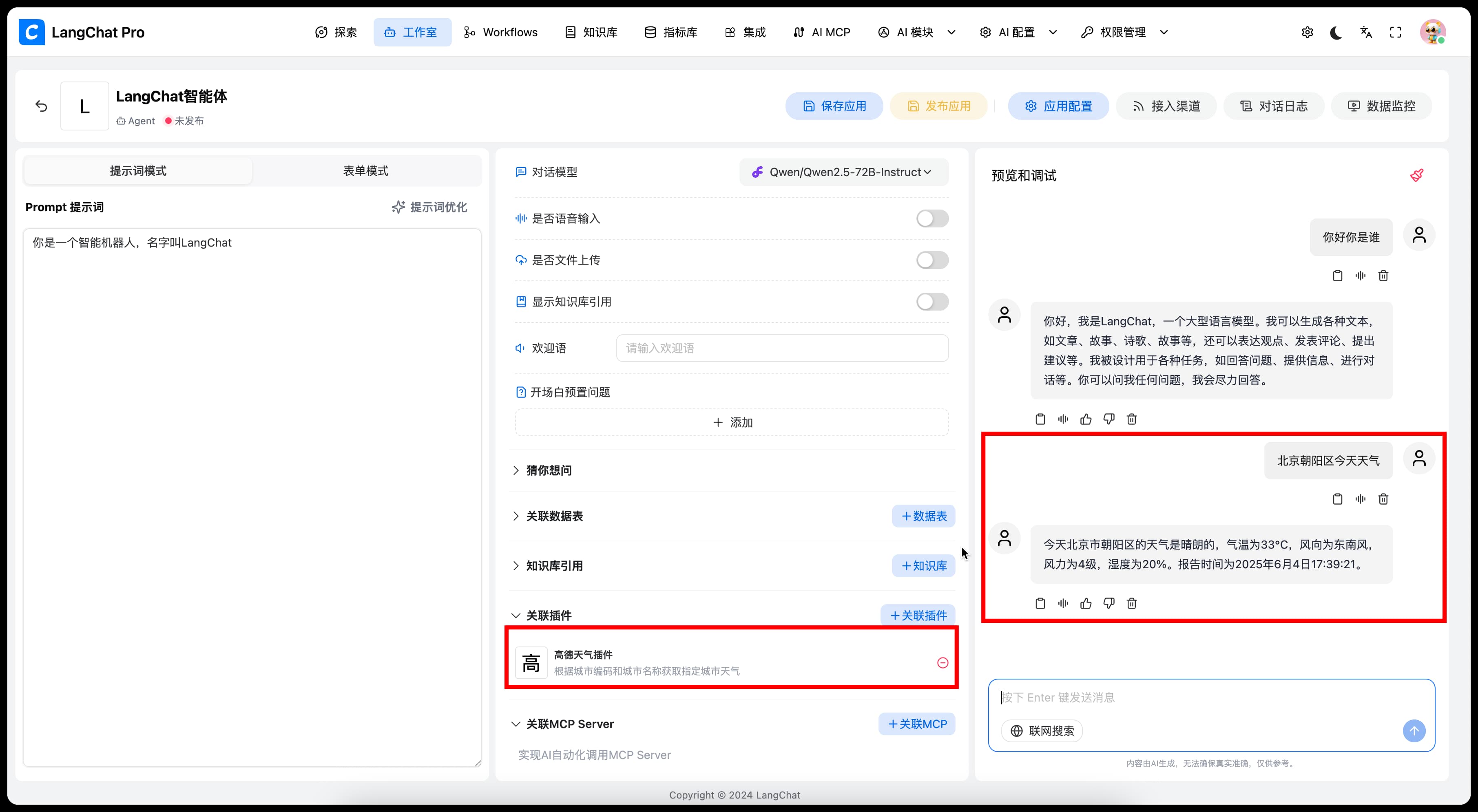Remove the 高德天气插件 plugin
This screenshot has height=812, width=1478.
tap(943, 663)
